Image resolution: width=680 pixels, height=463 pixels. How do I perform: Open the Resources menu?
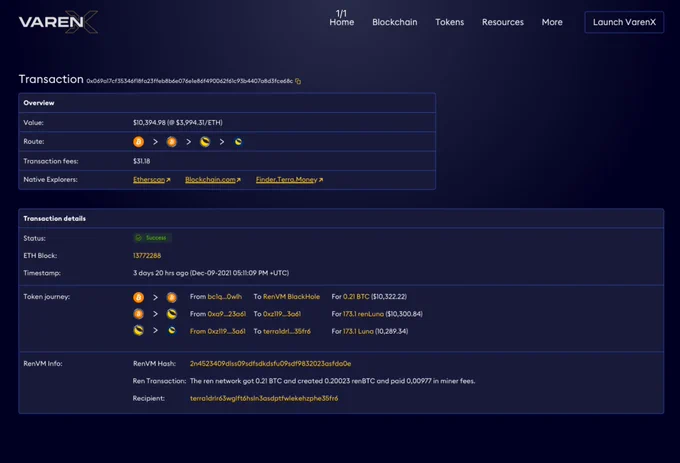pos(503,22)
